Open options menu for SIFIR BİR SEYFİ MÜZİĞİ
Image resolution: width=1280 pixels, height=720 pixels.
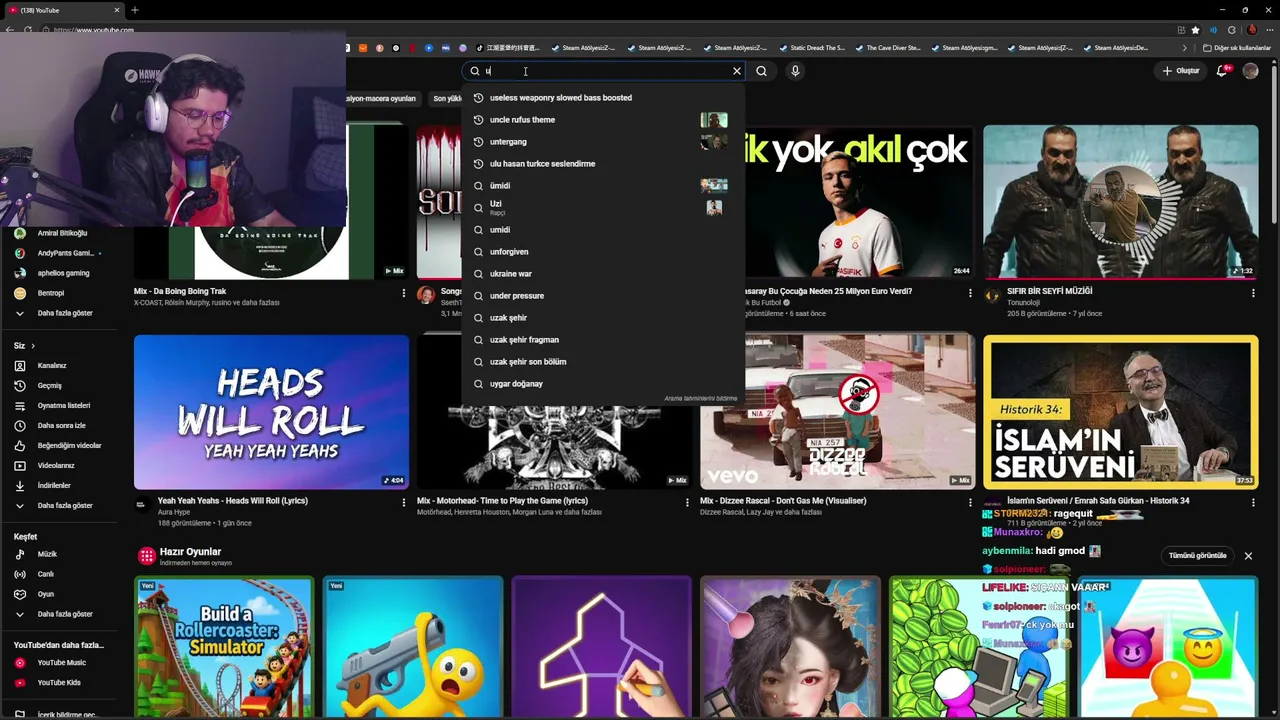pyautogui.click(x=1253, y=293)
